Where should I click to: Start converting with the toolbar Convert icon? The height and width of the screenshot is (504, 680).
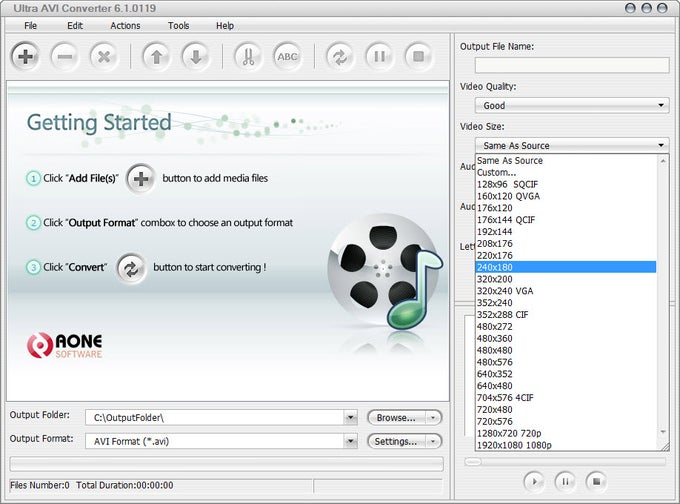(x=340, y=56)
